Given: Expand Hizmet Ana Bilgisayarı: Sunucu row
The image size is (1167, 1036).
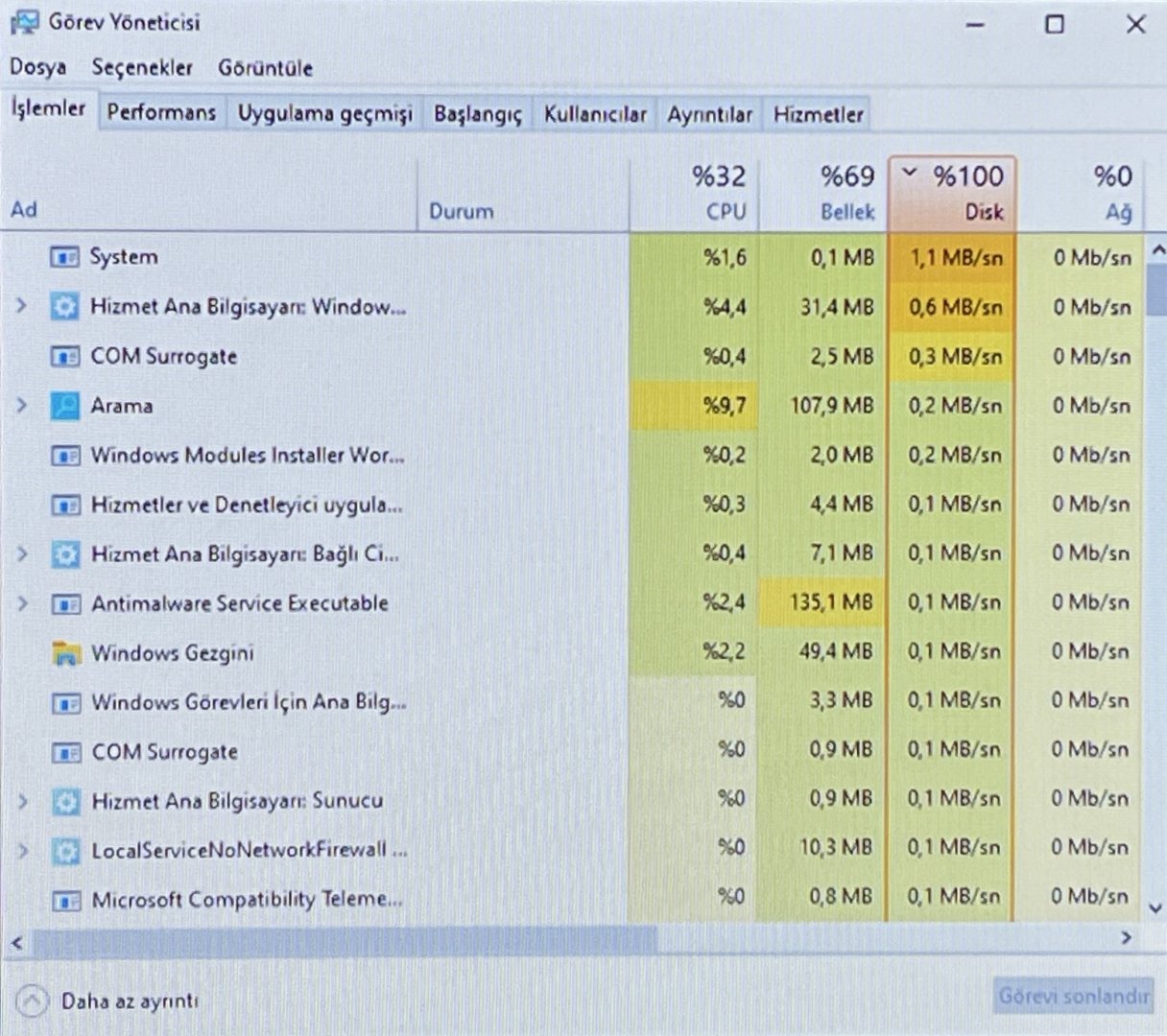Looking at the screenshot, I should tap(21, 801).
